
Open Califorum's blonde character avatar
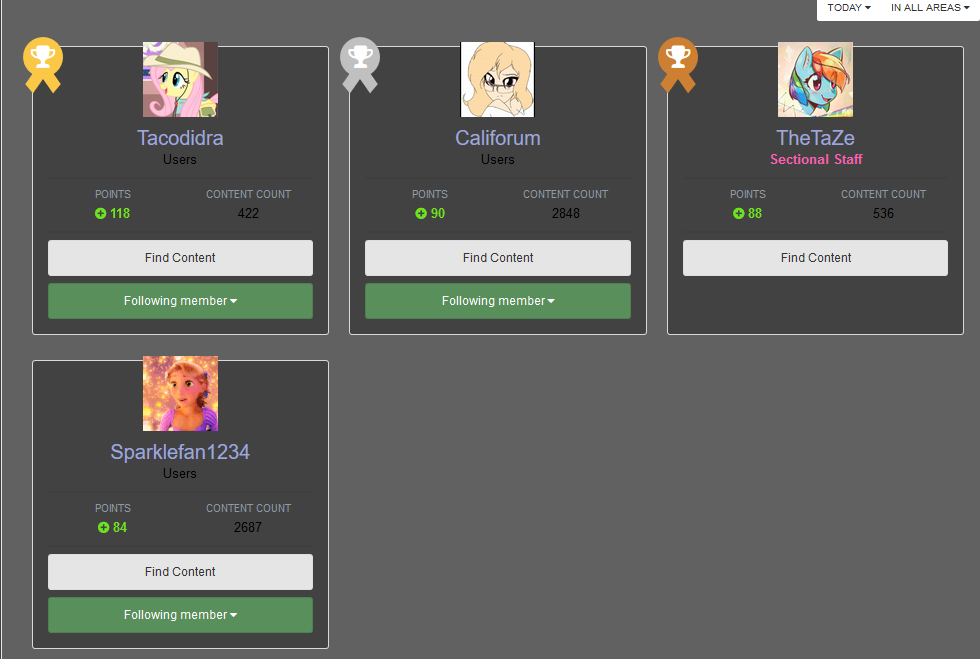click(x=498, y=79)
